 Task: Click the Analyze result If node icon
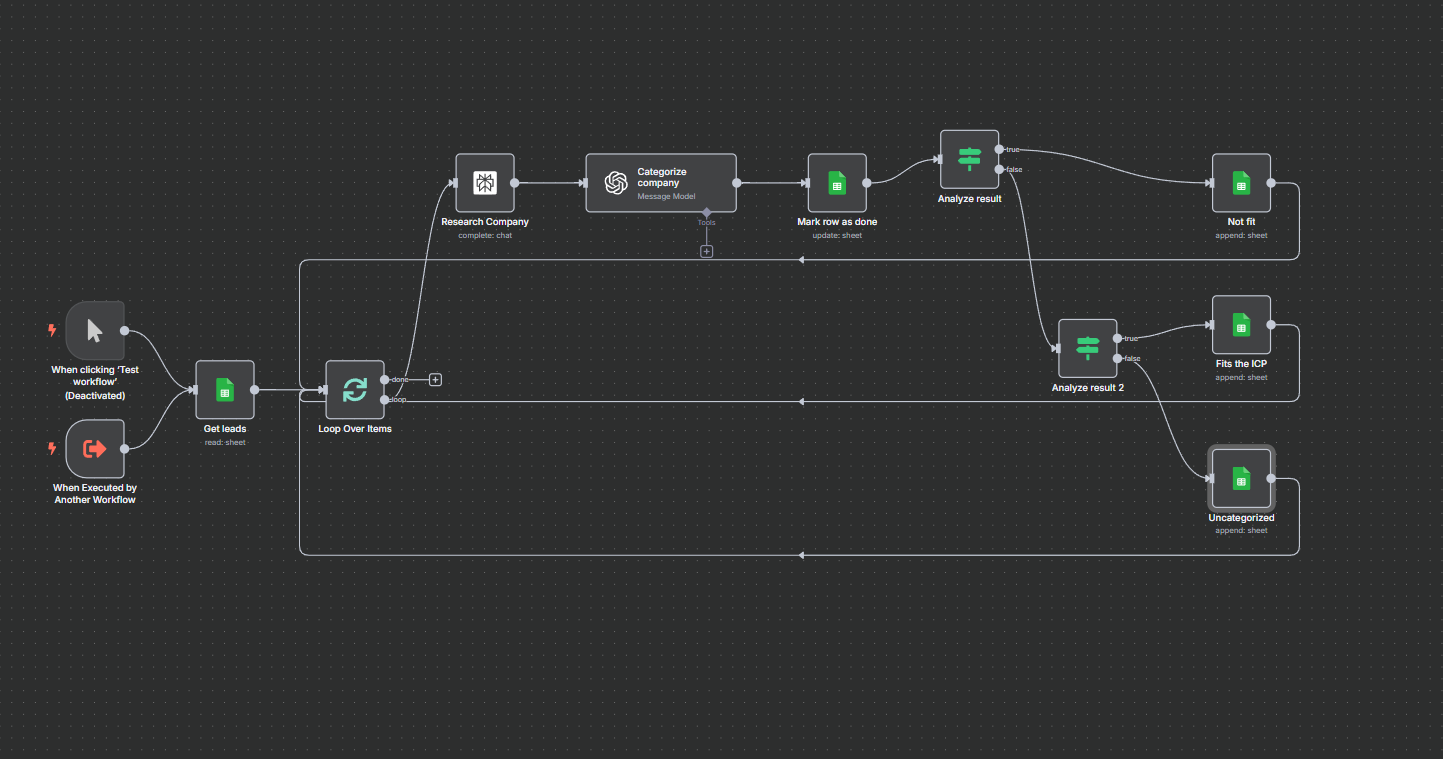[970, 159]
